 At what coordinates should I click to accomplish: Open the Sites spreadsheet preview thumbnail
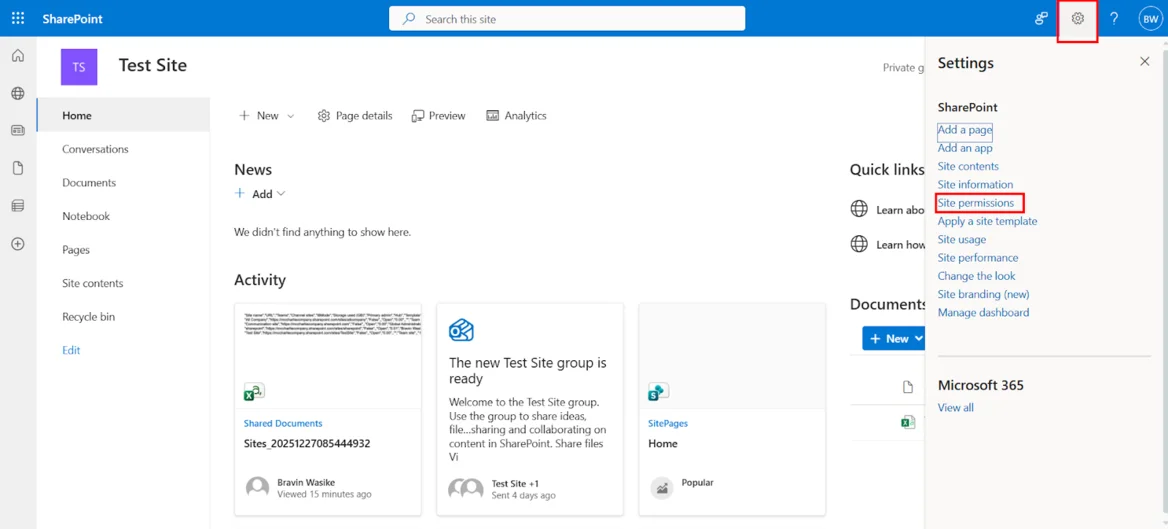click(328, 355)
